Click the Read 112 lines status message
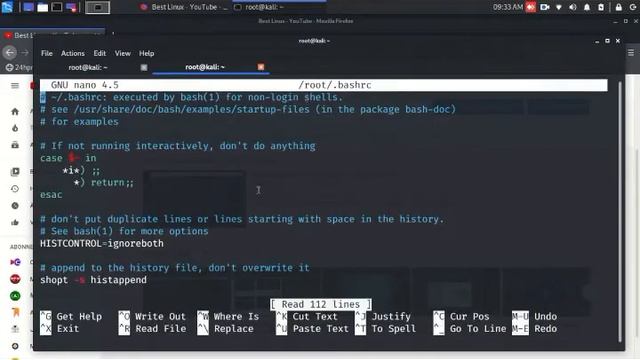The width and height of the screenshot is (640, 360). click(x=321, y=304)
